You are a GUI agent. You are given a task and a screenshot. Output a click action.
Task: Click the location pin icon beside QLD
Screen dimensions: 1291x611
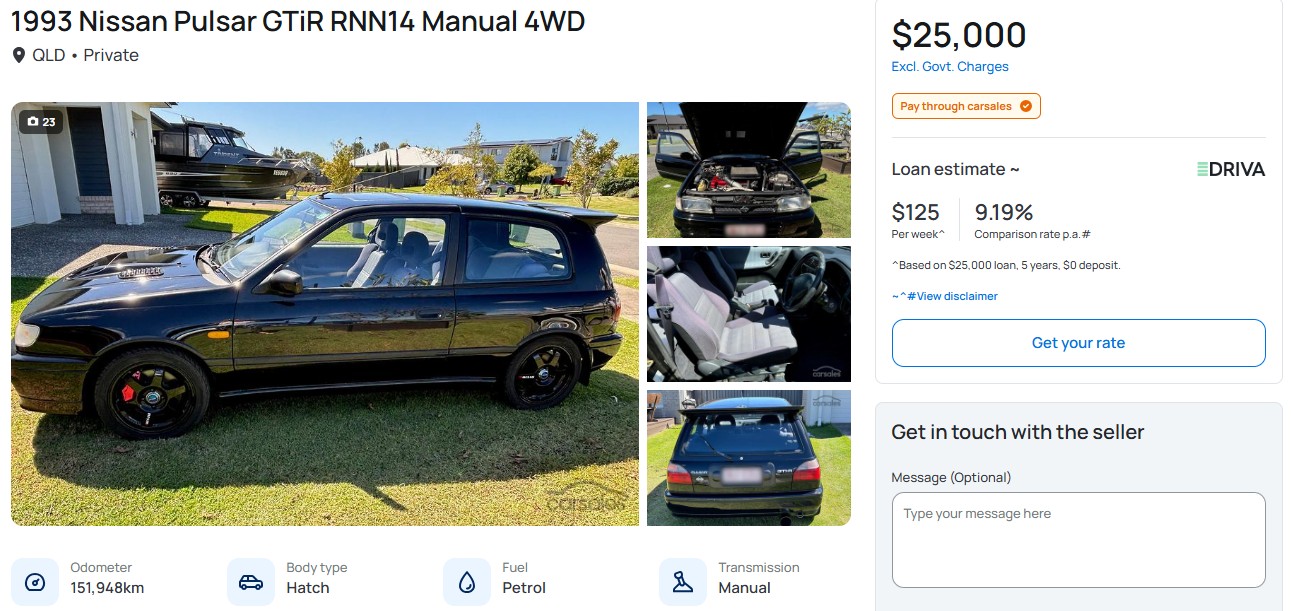click(18, 55)
